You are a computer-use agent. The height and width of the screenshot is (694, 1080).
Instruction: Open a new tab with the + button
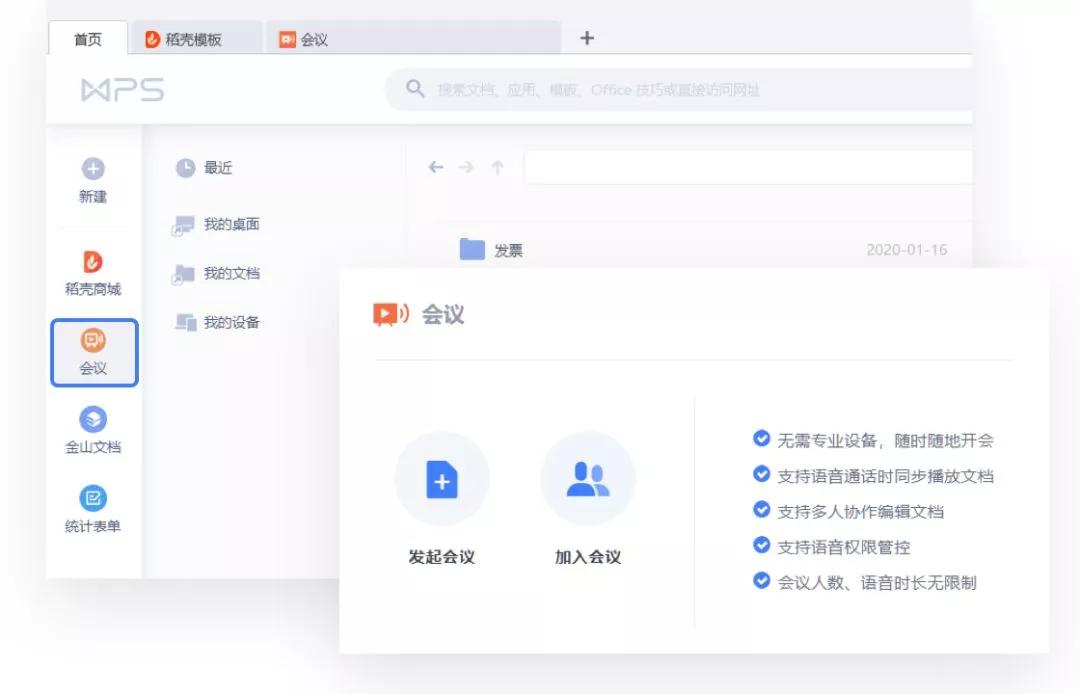point(586,37)
